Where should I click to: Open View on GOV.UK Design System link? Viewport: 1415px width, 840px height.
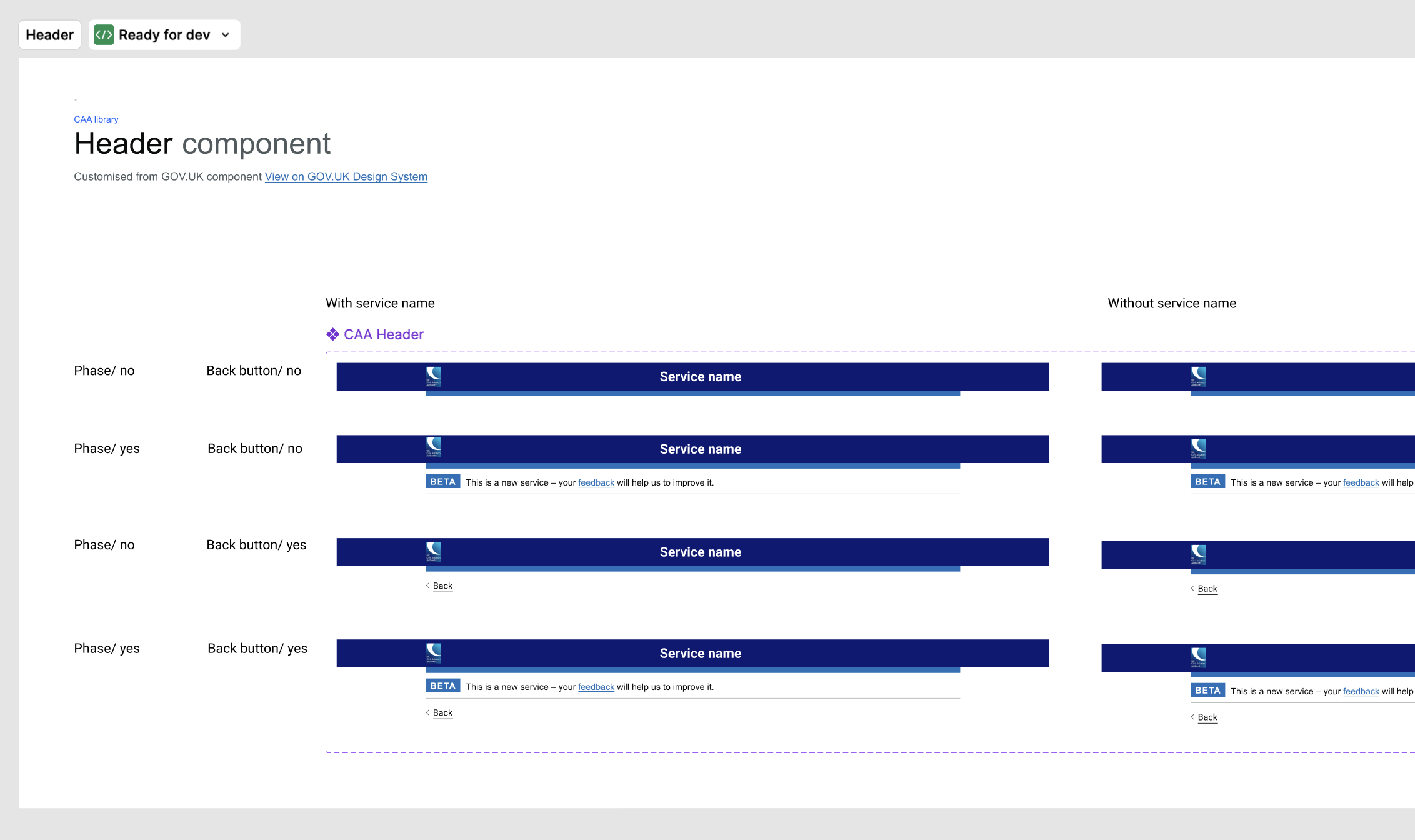click(346, 177)
